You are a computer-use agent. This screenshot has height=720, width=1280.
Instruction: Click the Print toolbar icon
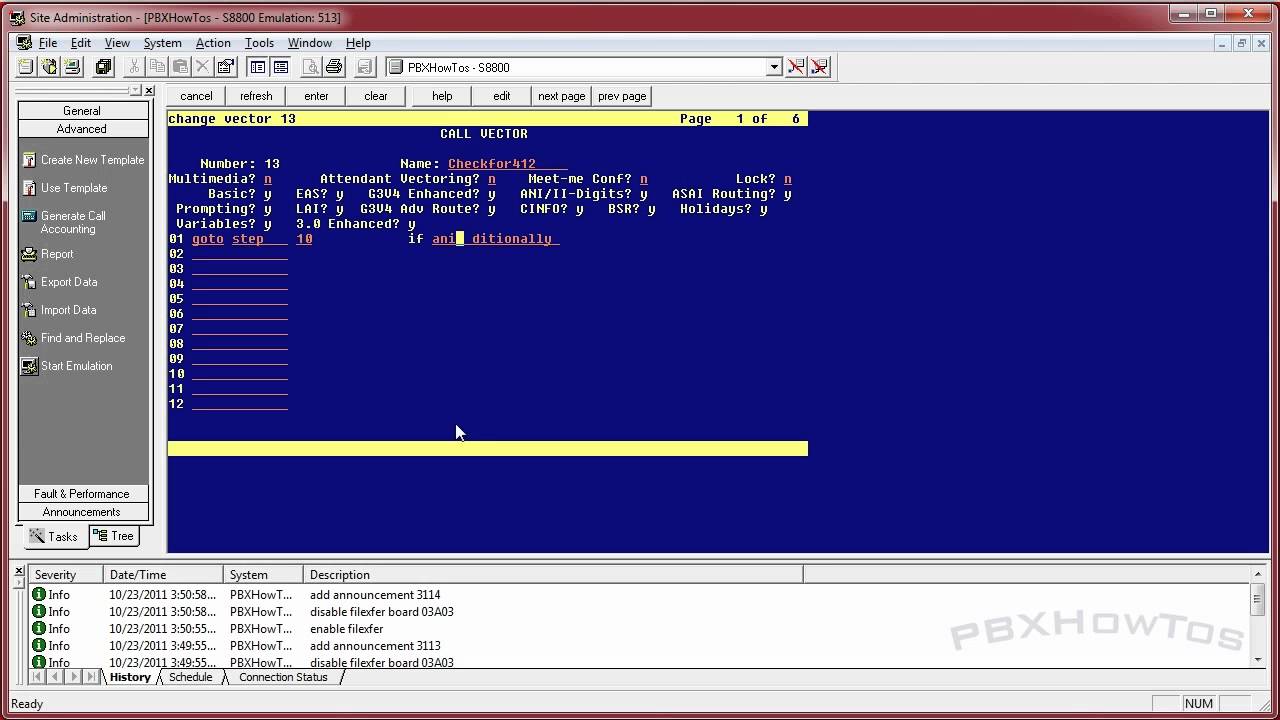tap(334, 67)
